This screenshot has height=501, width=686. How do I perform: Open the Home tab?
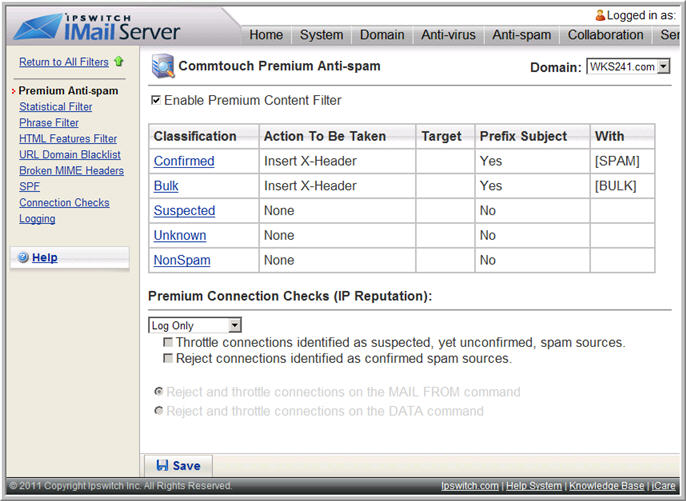pyautogui.click(x=266, y=35)
